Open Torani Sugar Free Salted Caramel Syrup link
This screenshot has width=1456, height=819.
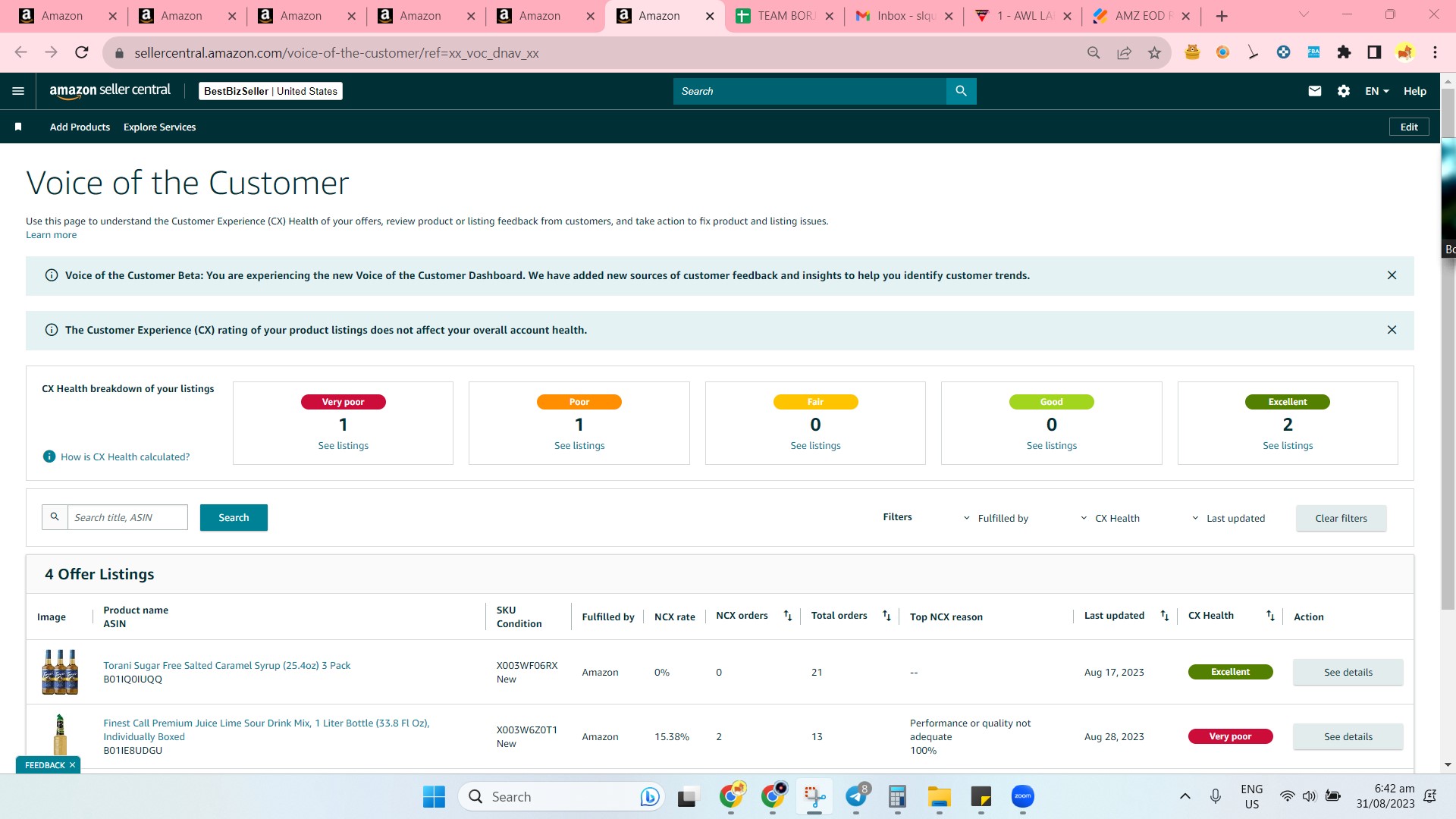click(227, 665)
